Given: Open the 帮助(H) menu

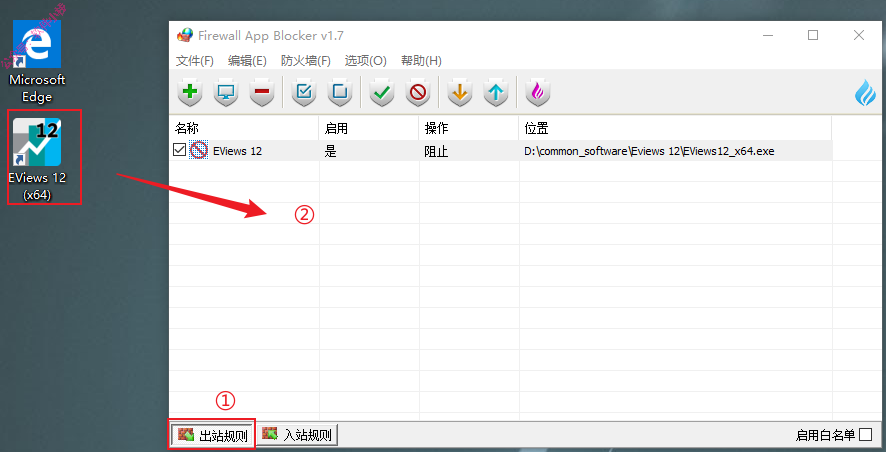Looking at the screenshot, I should tap(421, 60).
